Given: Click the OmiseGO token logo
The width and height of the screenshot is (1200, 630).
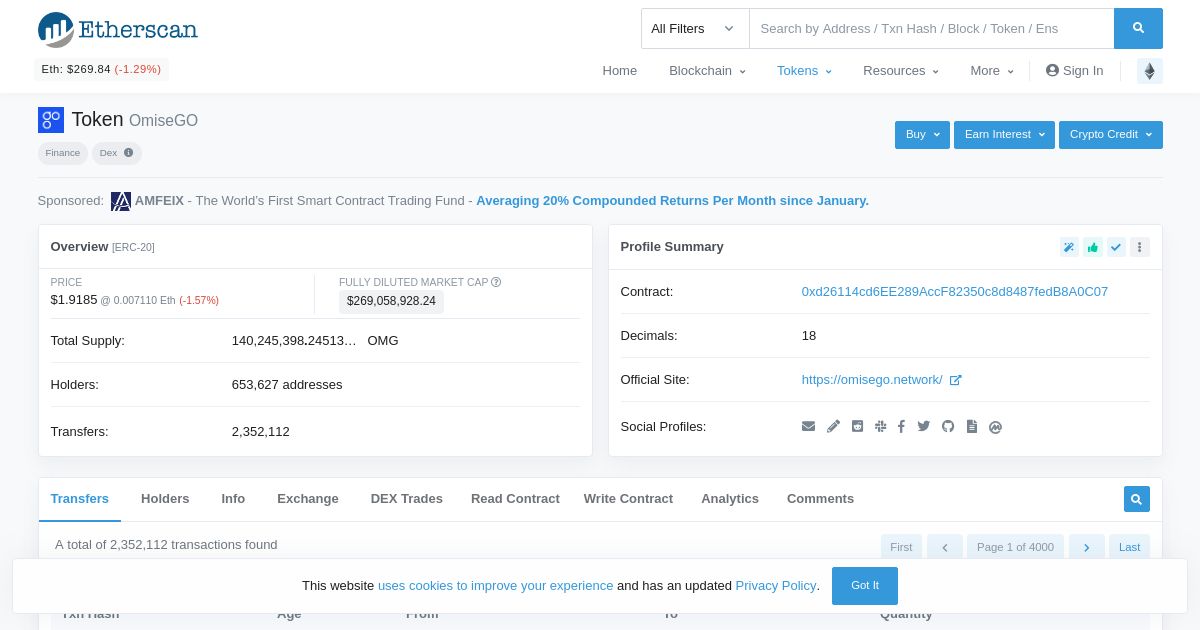Looking at the screenshot, I should [51, 120].
